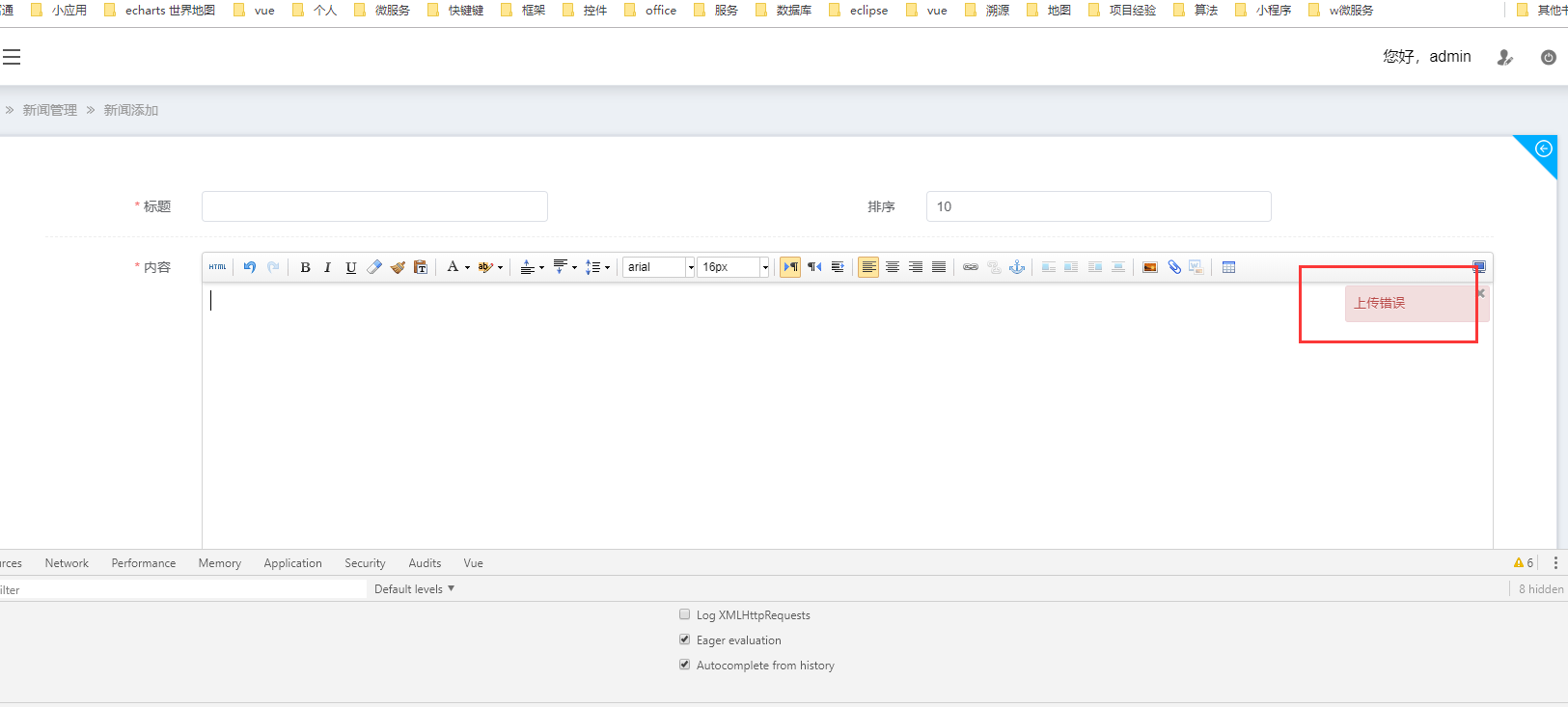Uncheck Eager evaluation option

685,639
